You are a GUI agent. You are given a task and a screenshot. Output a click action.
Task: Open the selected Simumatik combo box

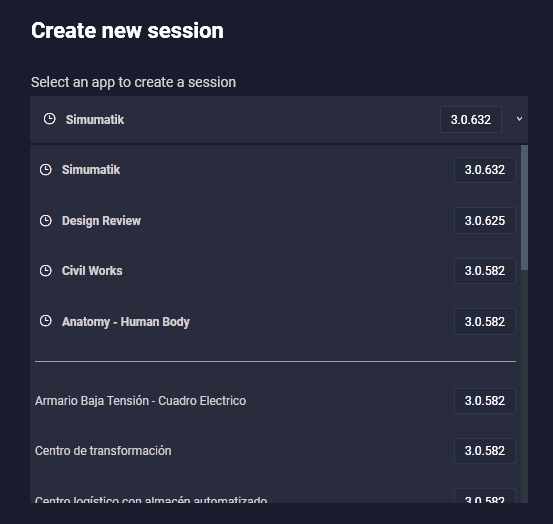[279, 120]
